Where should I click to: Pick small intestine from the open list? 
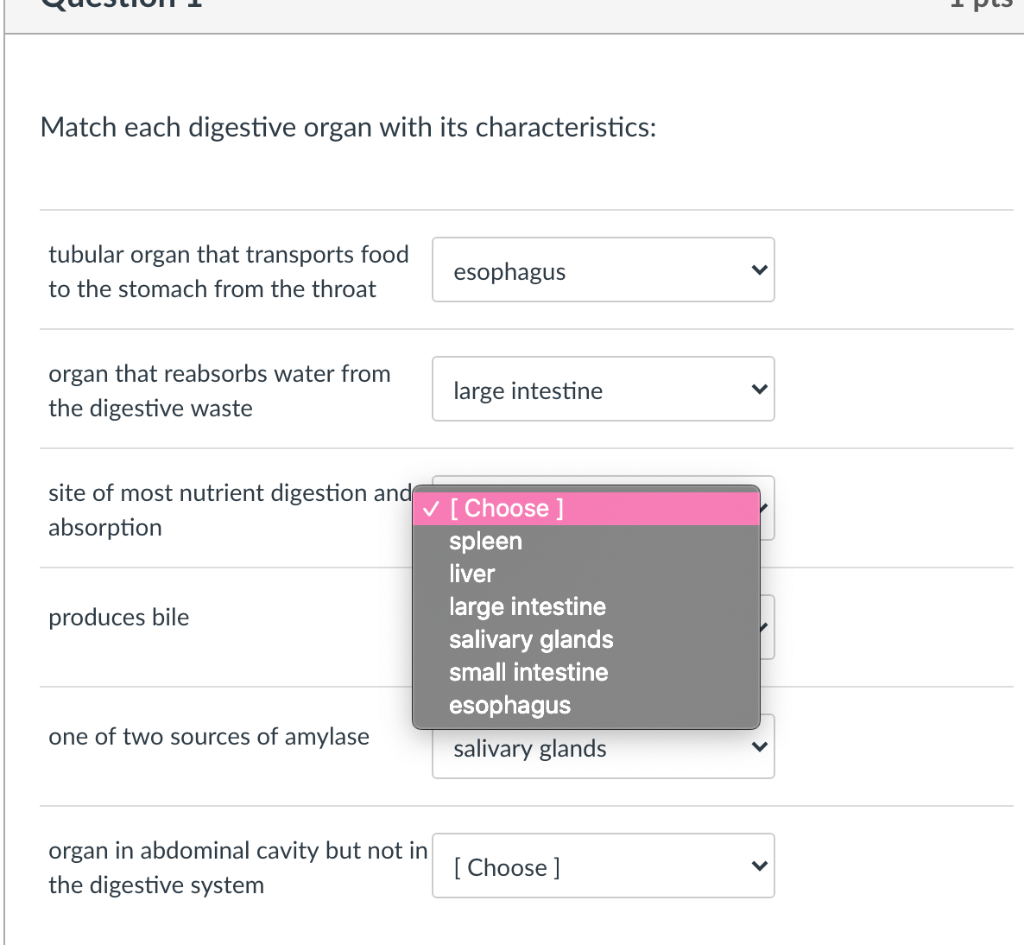point(528,673)
